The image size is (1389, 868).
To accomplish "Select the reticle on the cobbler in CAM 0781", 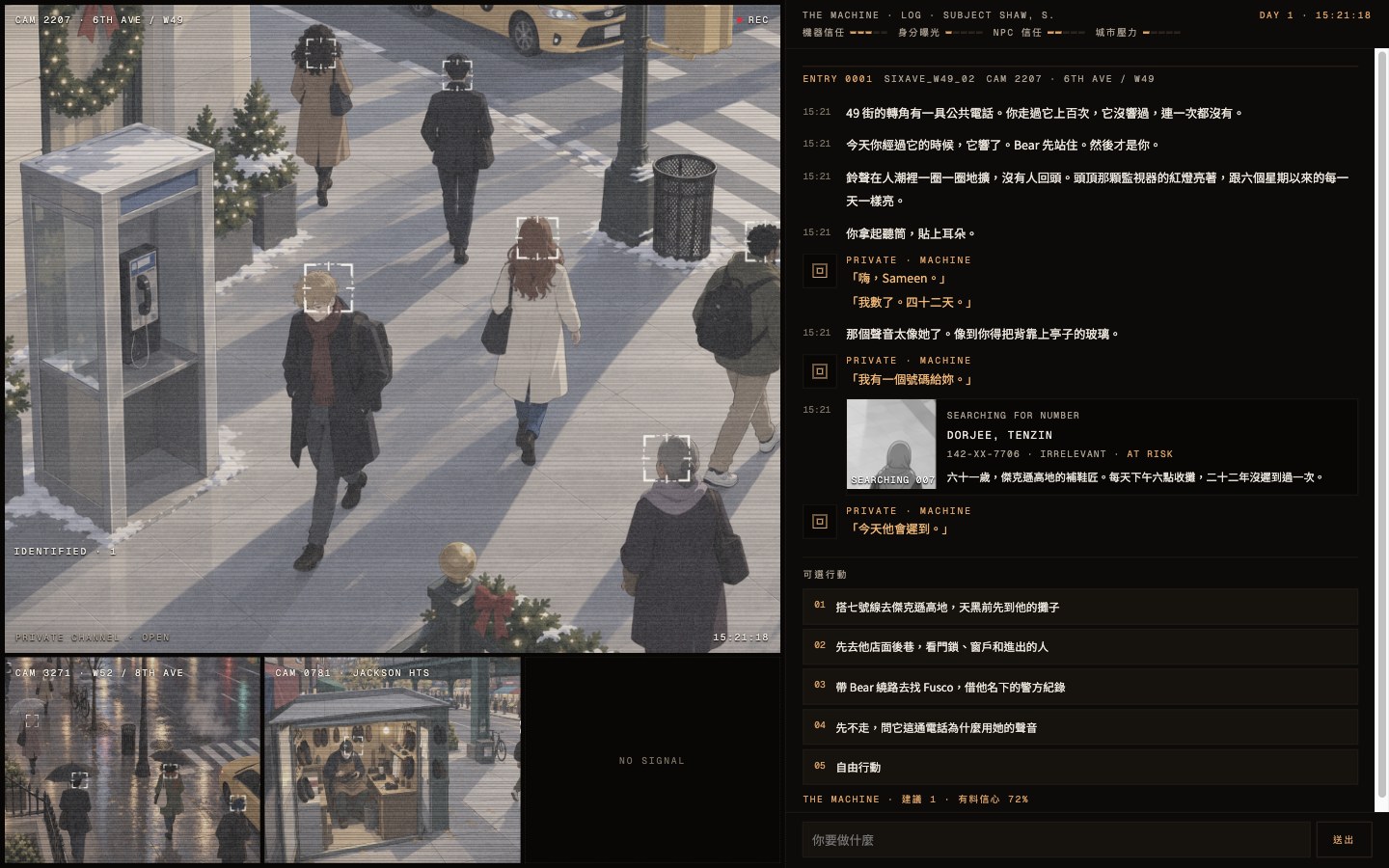I will 354,745.
